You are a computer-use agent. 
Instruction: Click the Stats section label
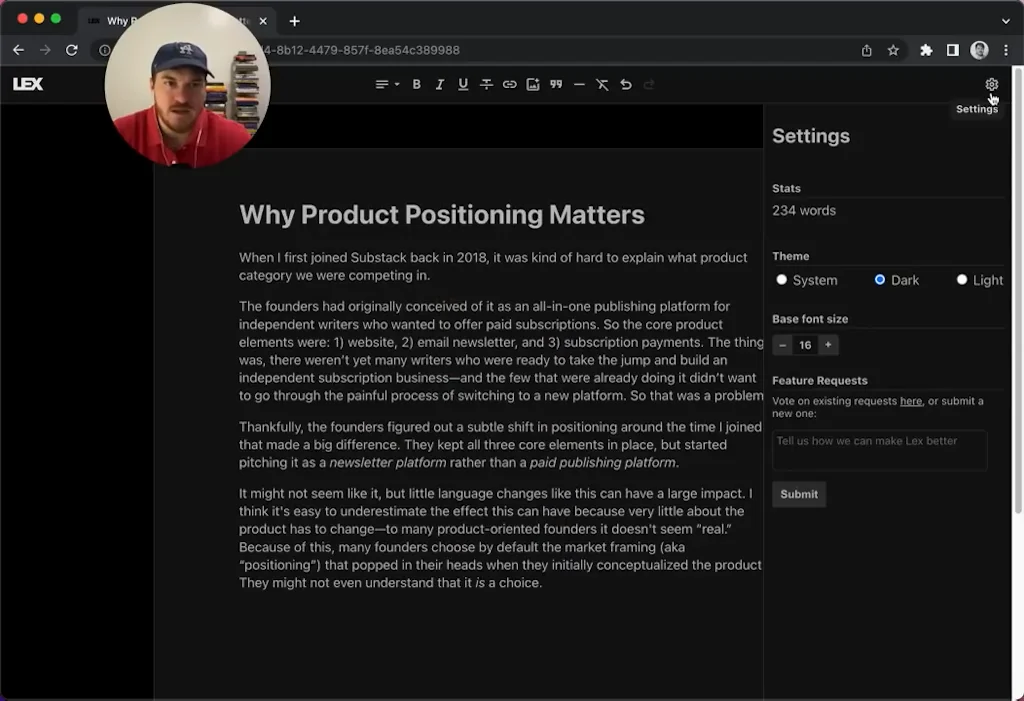[x=786, y=188]
